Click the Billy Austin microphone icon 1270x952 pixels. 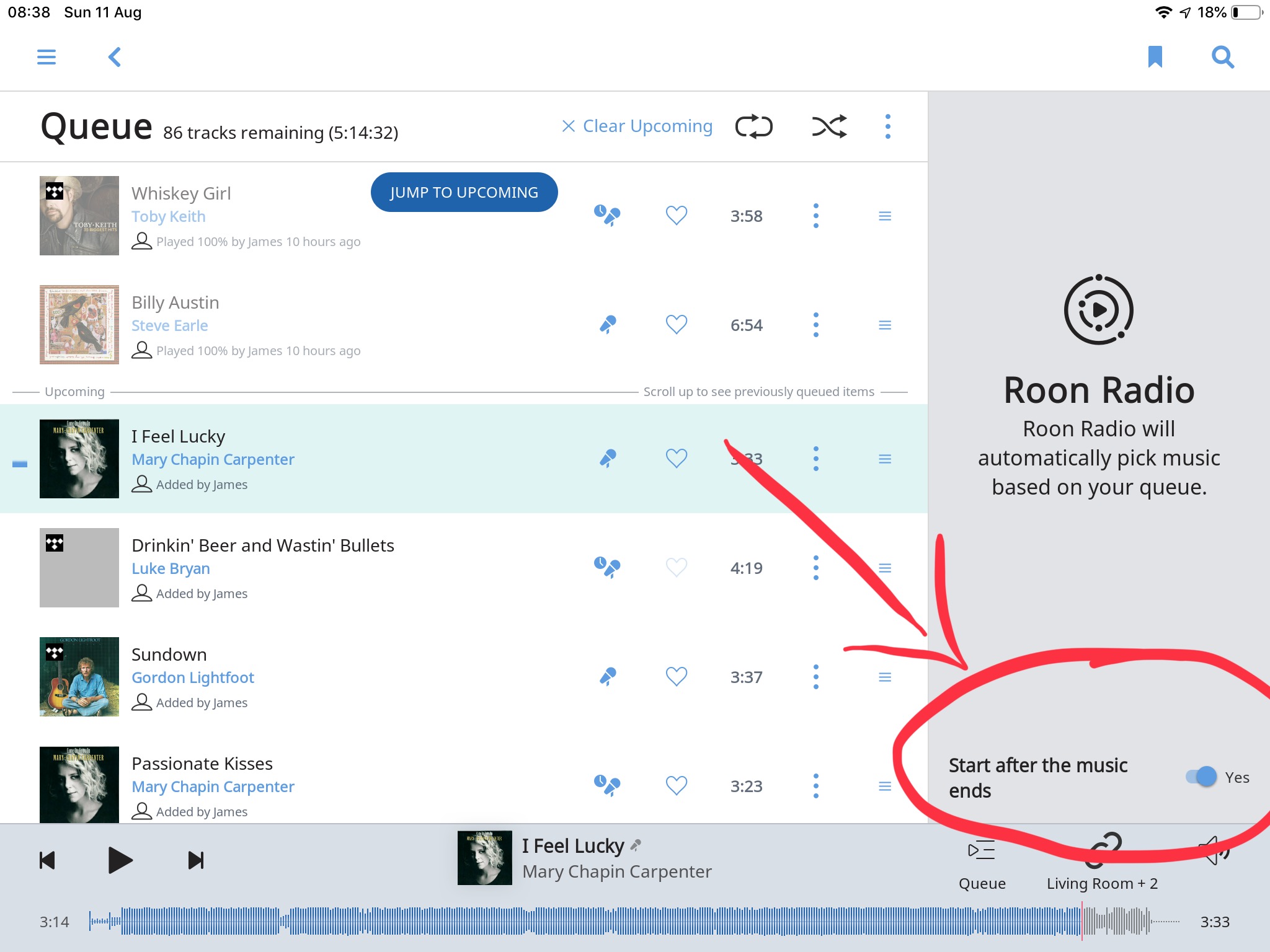[608, 325]
